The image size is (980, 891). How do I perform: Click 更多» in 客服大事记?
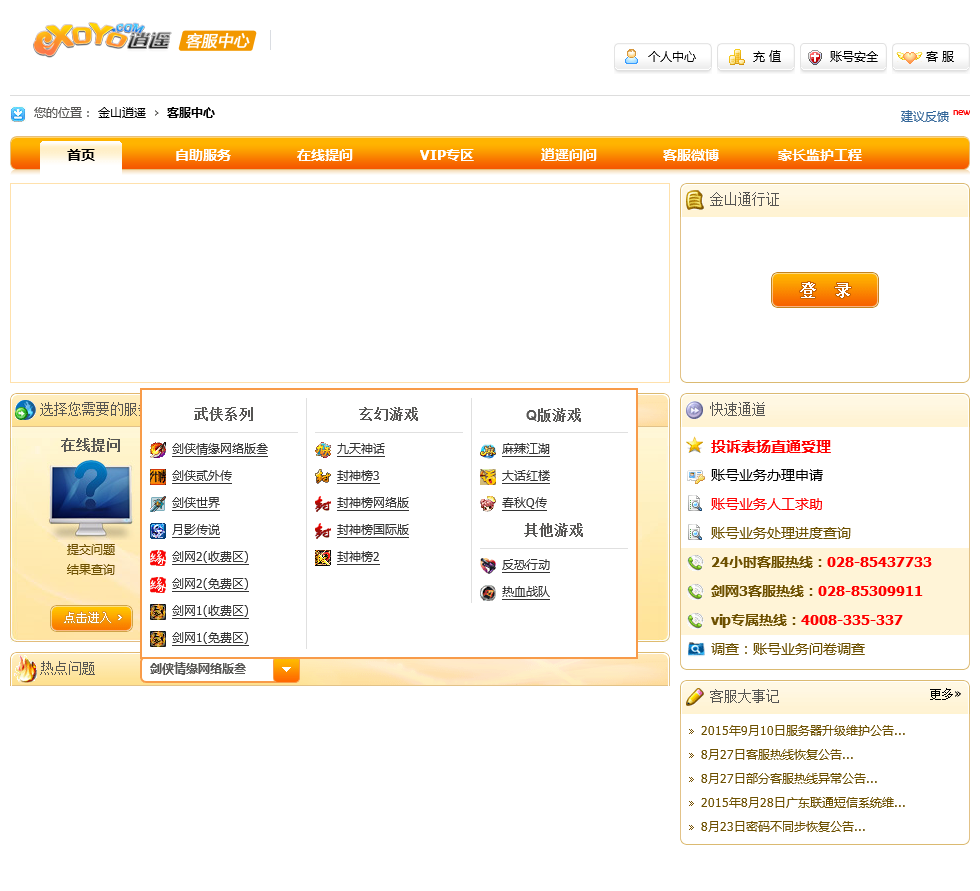click(945, 694)
